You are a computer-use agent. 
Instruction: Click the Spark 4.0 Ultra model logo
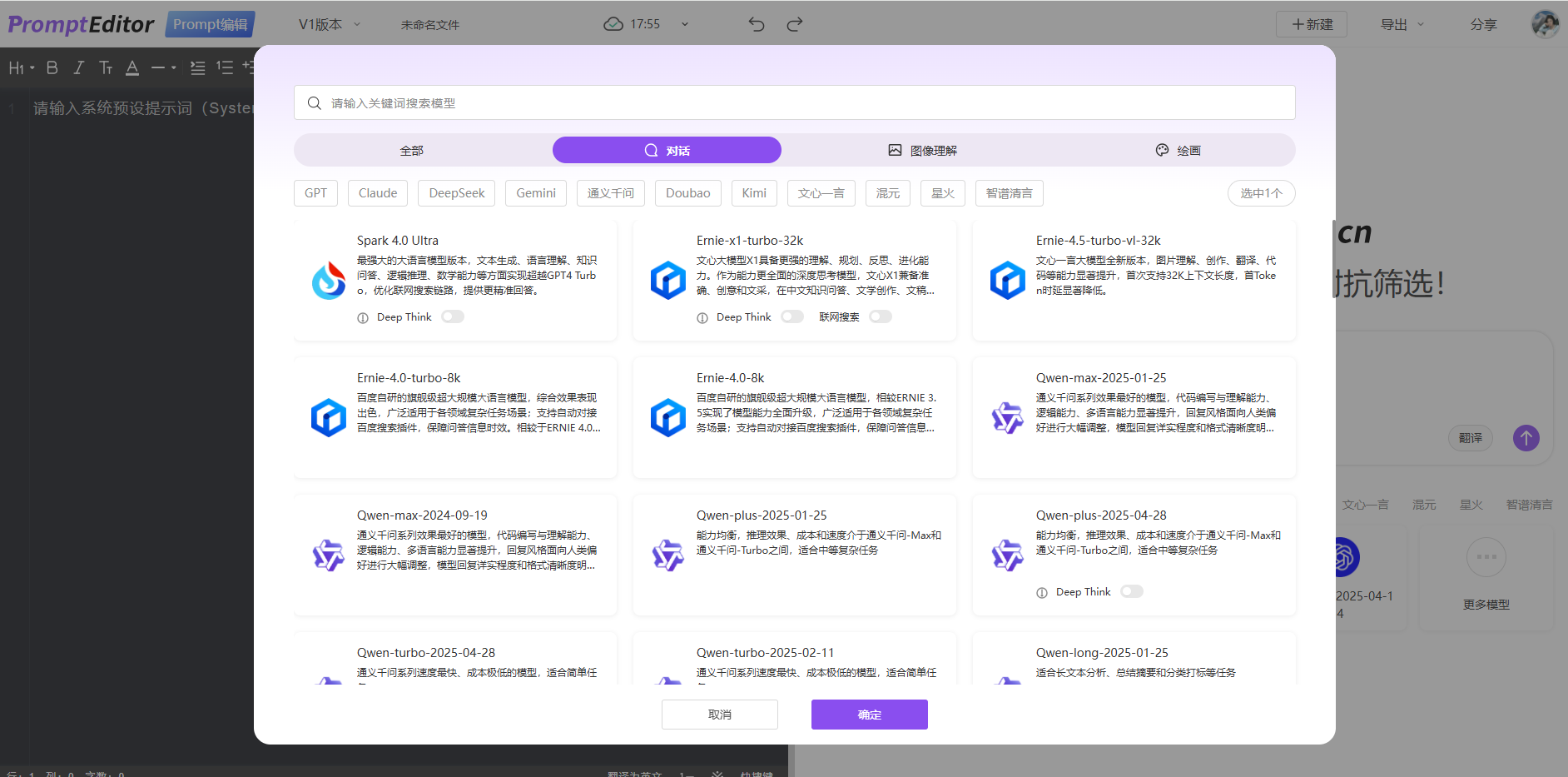(329, 281)
